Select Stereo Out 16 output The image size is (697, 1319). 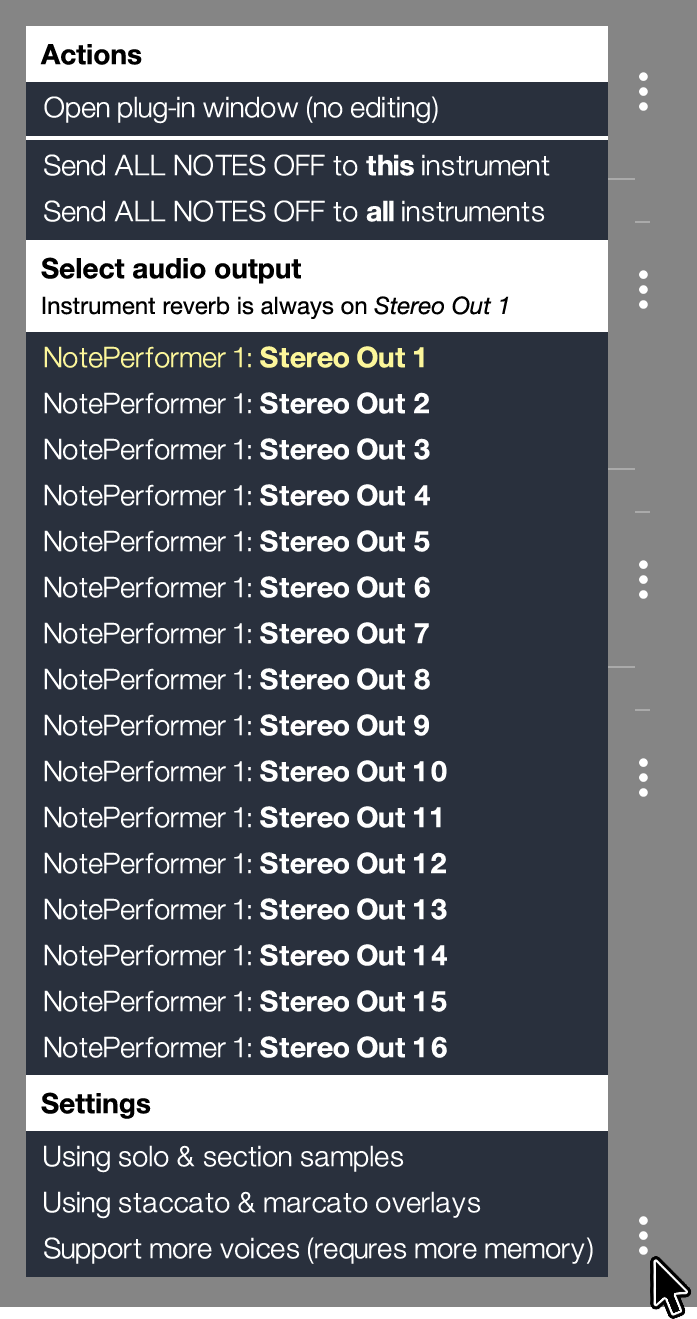[x=317, y=1048]
